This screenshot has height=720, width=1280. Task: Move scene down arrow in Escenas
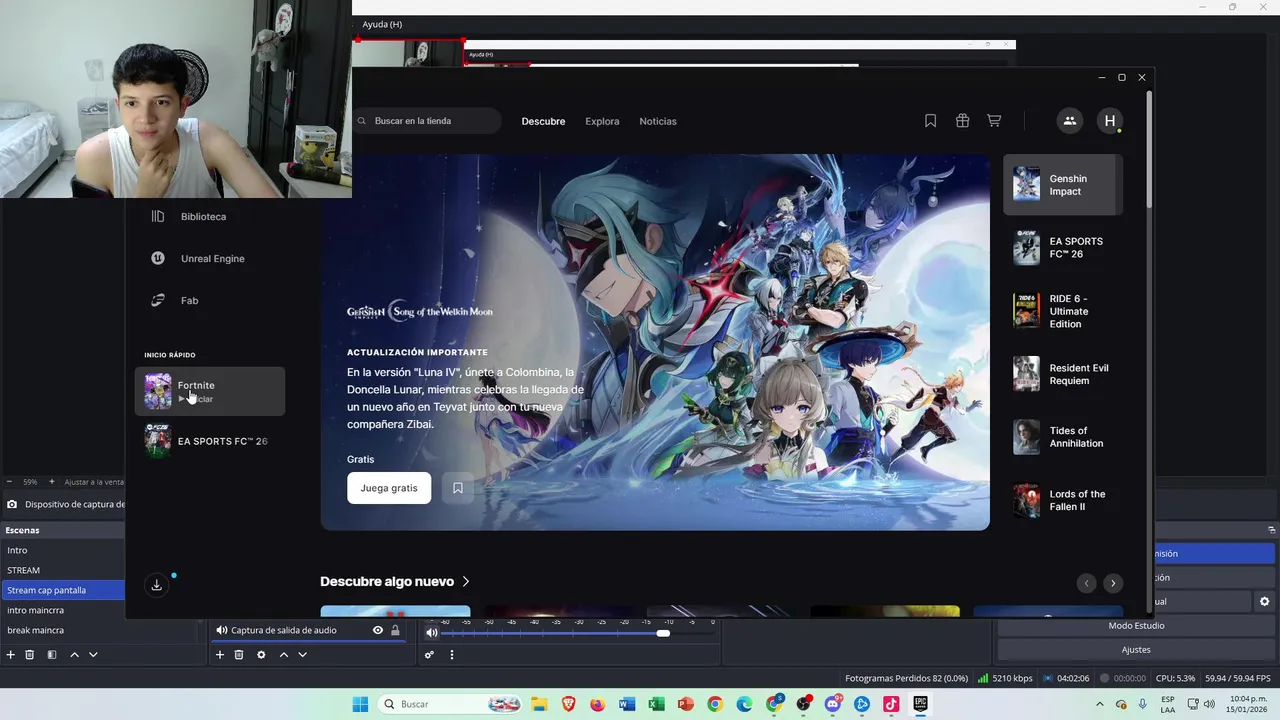(93, 655)
